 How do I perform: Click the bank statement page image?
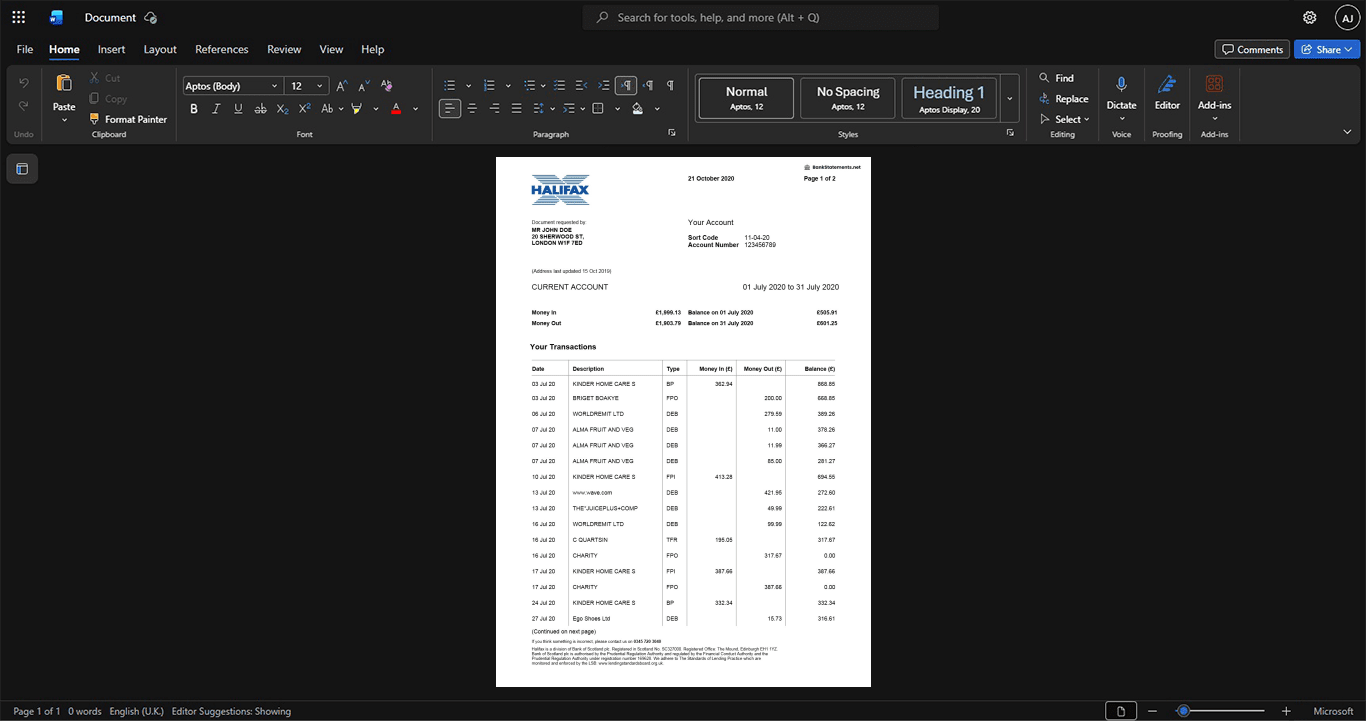(683, 422)
